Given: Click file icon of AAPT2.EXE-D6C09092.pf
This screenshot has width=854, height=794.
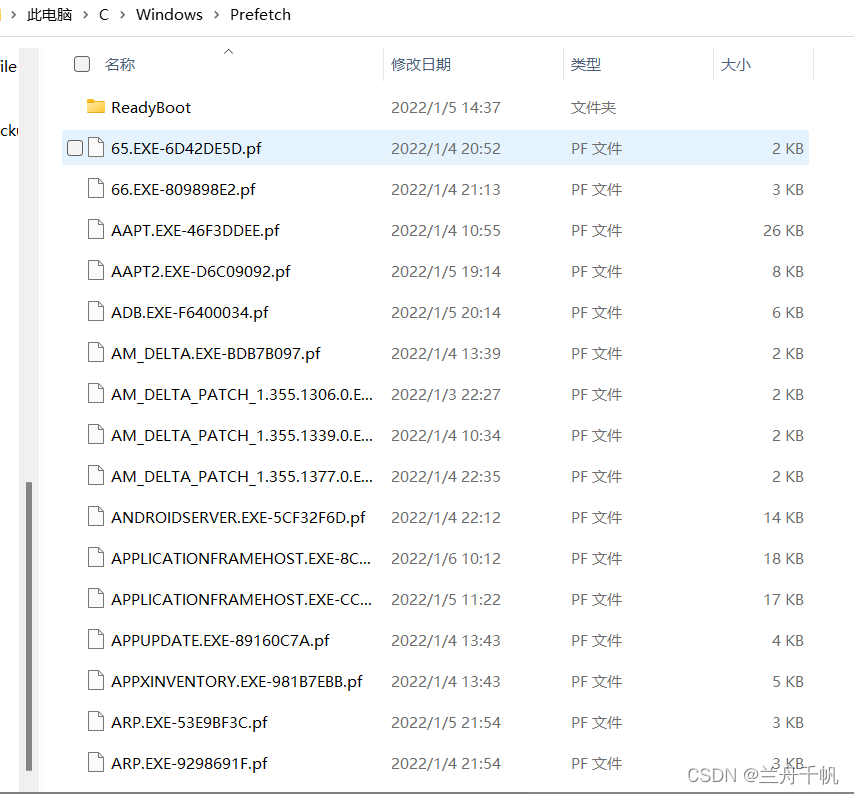Looking at the screenshot, I should click(96, 271).
